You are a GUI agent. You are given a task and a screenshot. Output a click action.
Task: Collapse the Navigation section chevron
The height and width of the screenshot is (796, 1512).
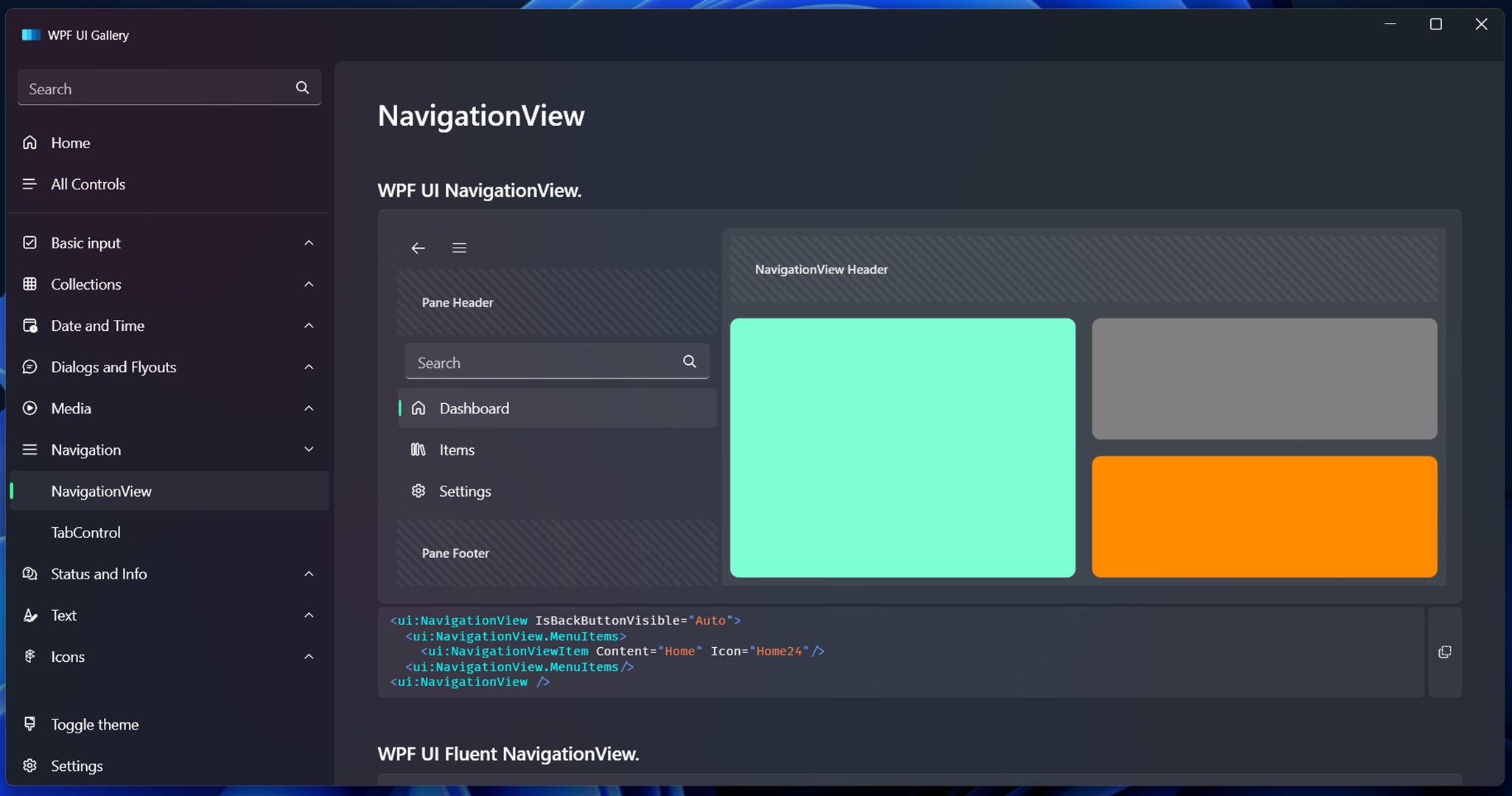[x=309, y=450]
